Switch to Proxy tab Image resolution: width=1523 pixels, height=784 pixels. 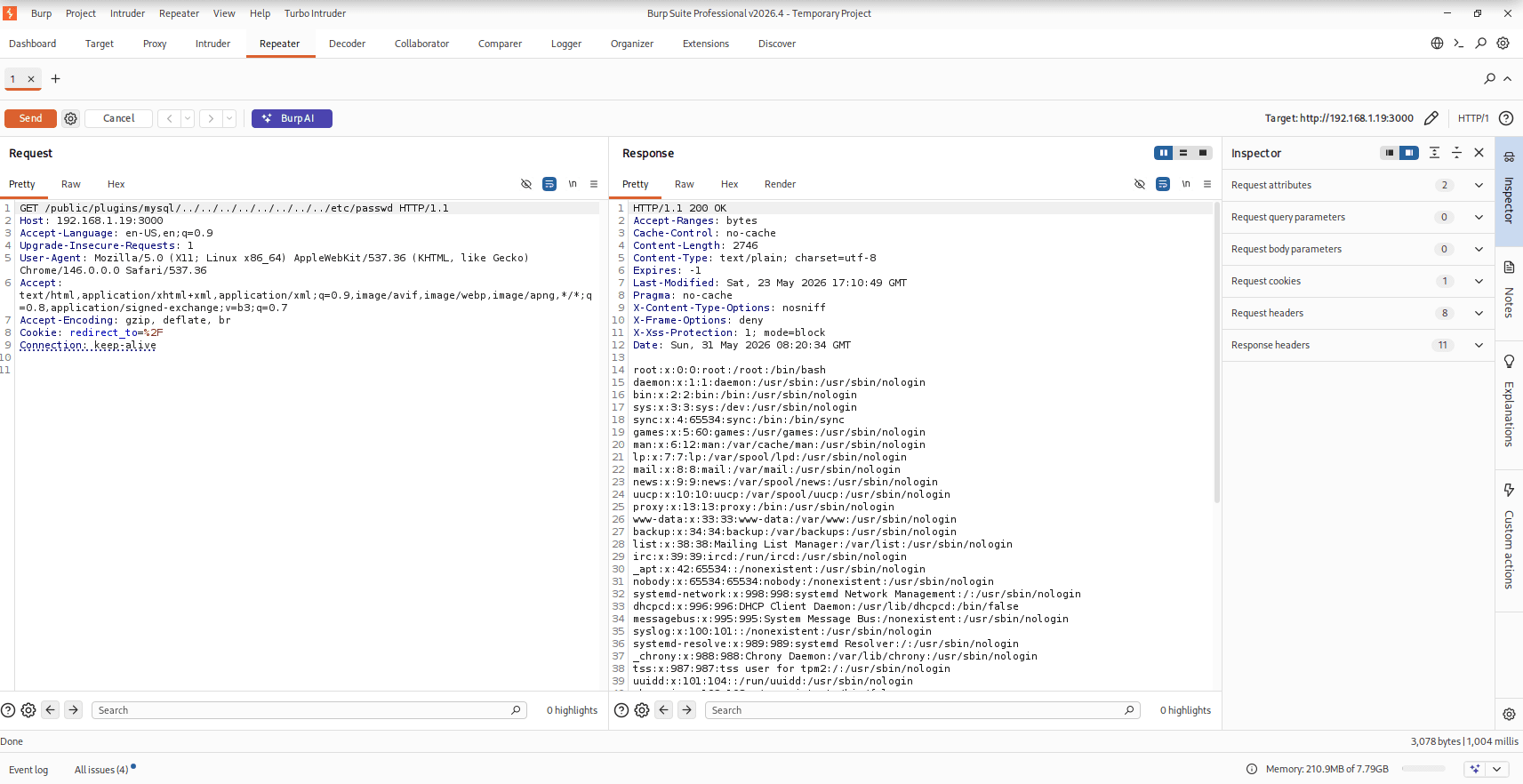tap(155, 44)
